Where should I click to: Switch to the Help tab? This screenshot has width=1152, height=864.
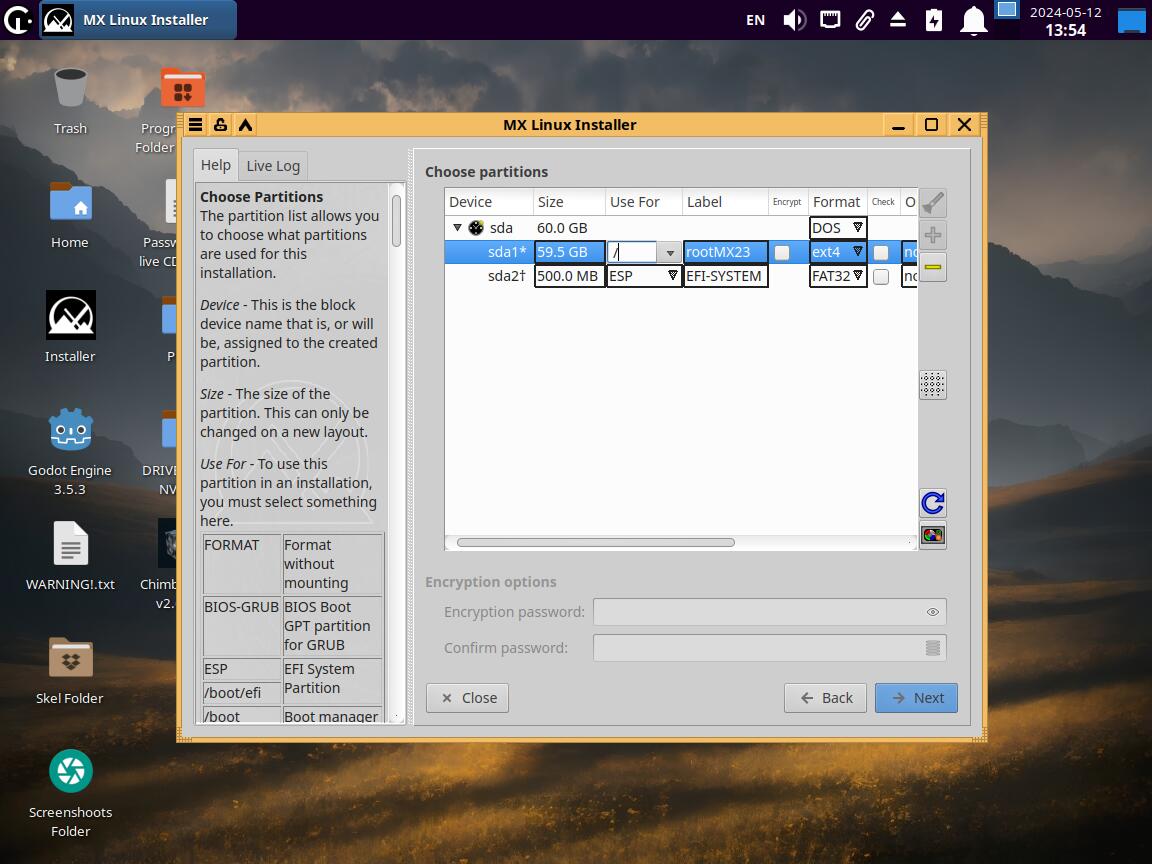(216, 165)
